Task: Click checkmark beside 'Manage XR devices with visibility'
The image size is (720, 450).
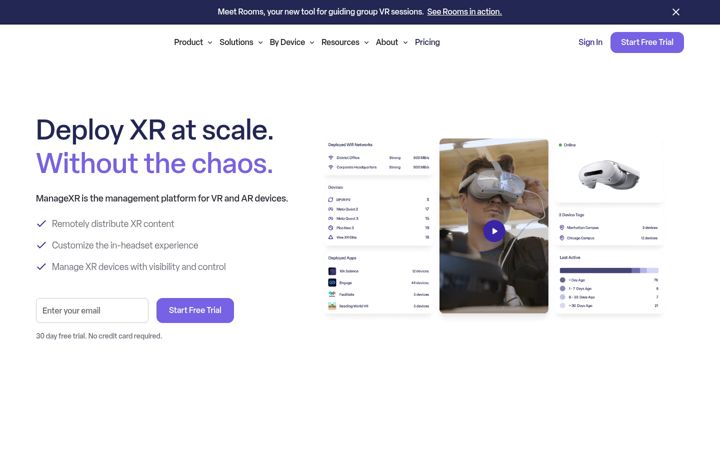Action: click(41, 267)
